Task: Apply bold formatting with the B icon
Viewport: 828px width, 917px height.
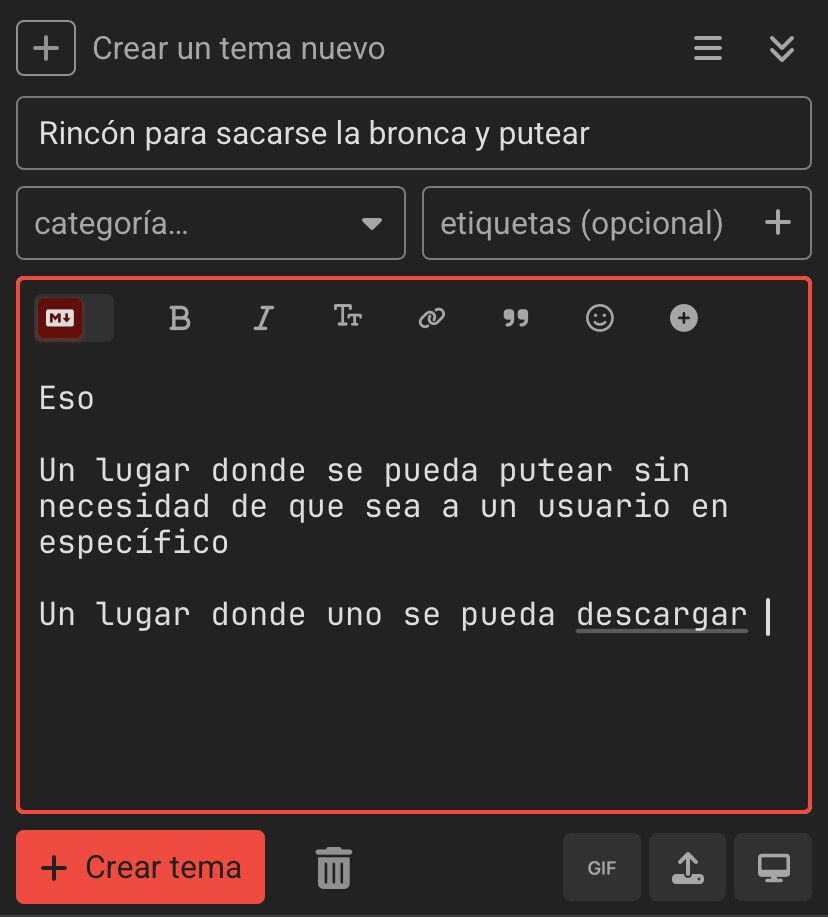Action: 180,318
